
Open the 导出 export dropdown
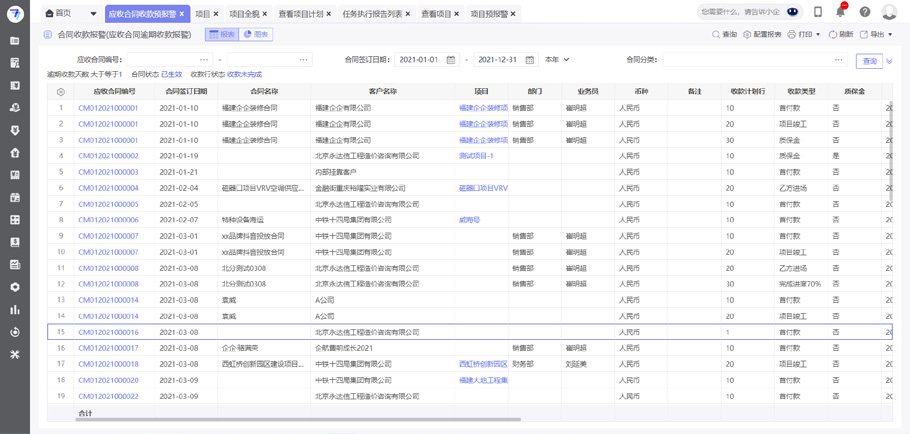click(877, 34)
